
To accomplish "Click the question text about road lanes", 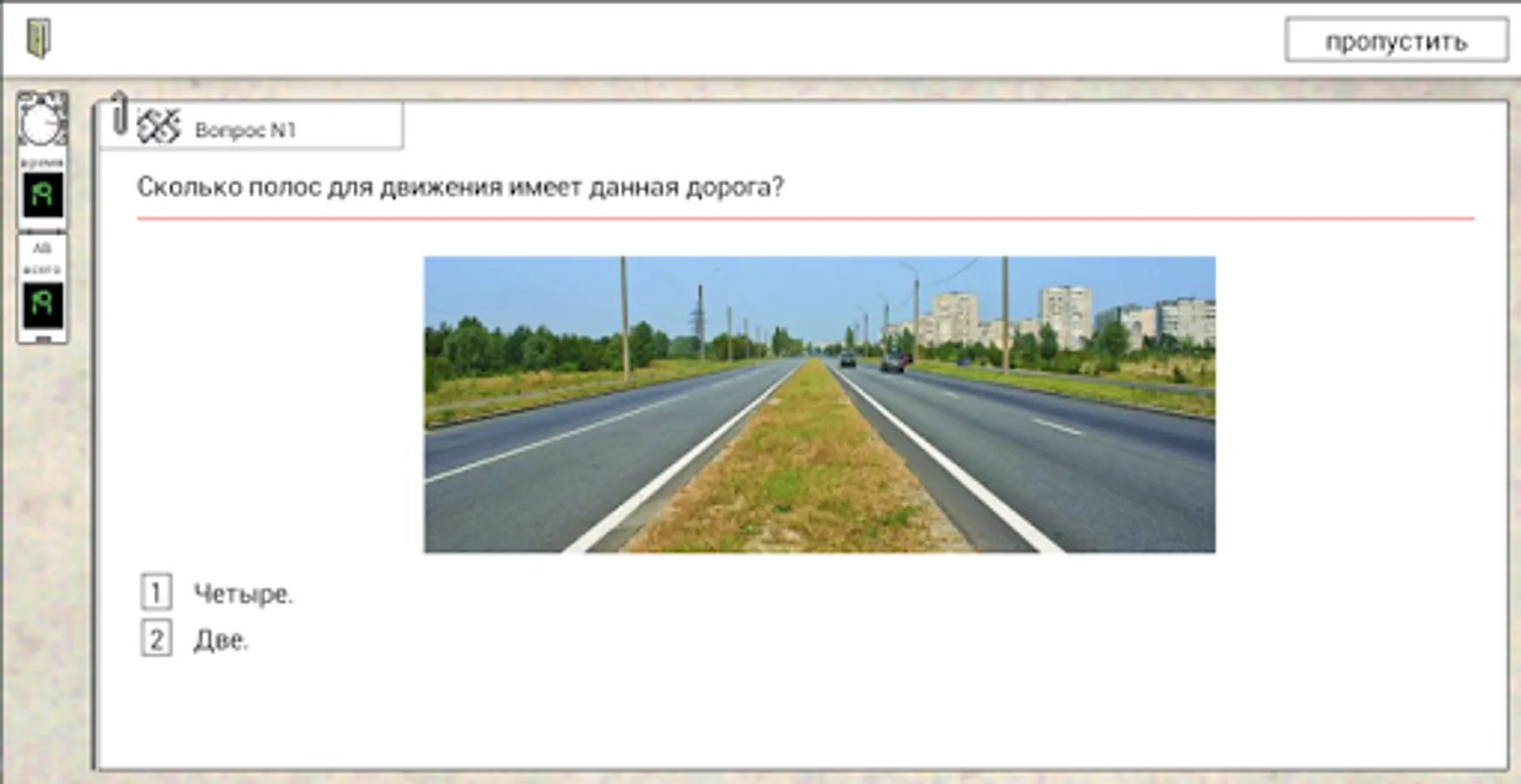I will pyautogui.click(x=460, y=187).
